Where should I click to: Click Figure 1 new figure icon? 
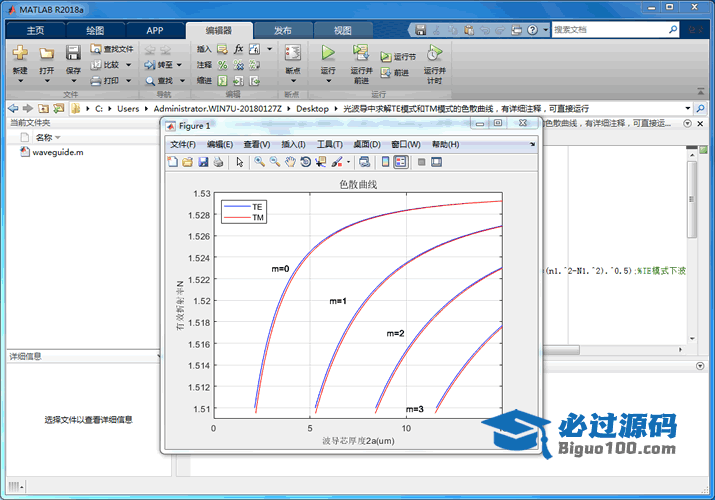coord(173,162)
